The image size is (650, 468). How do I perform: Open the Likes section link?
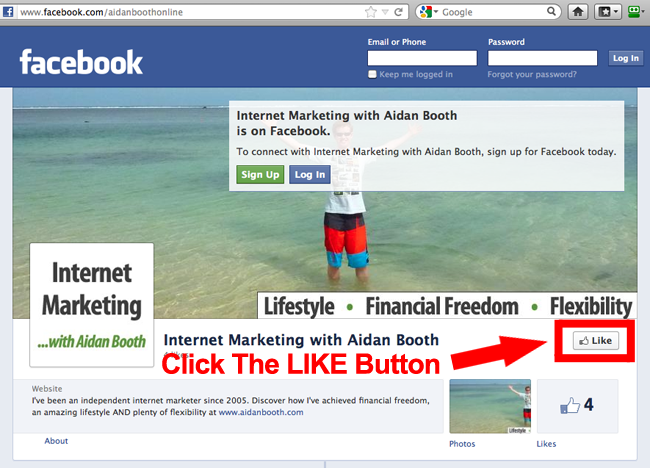(x=546, y=444)
